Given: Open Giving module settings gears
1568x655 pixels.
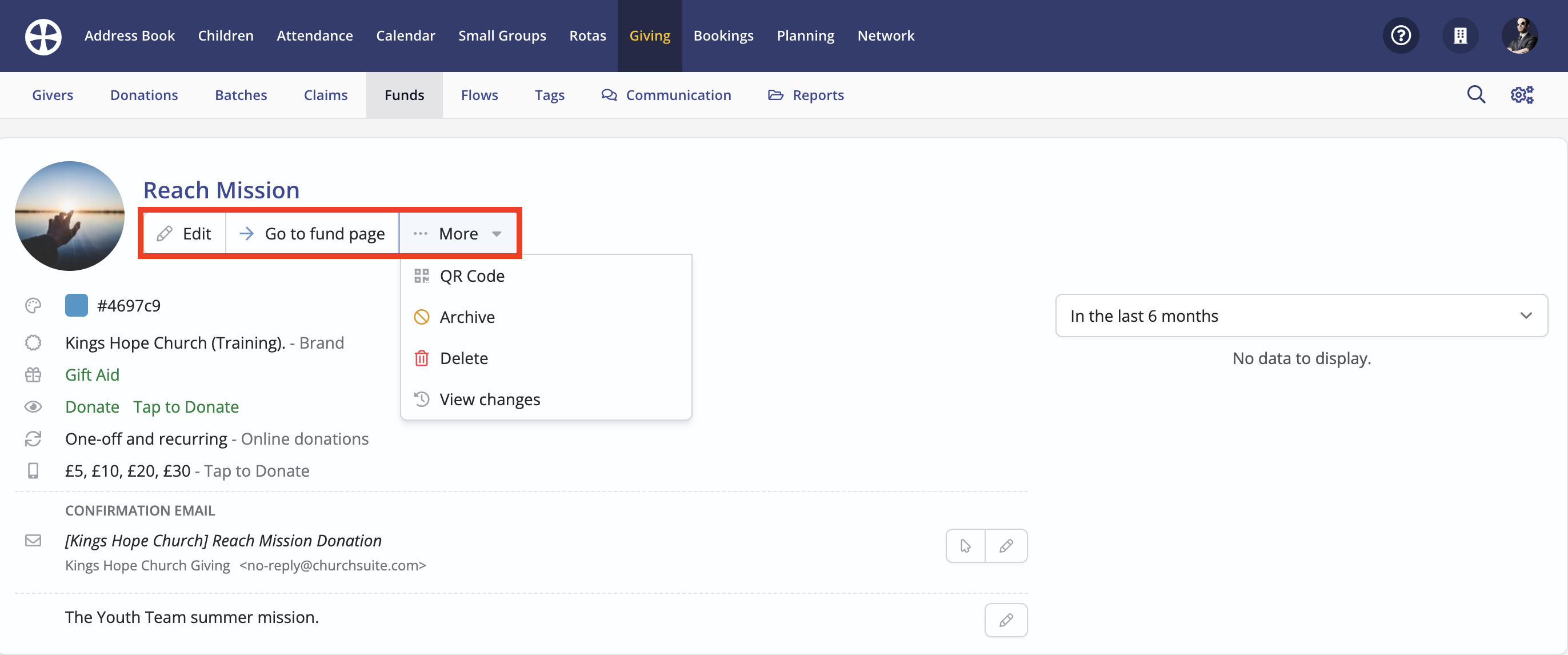Looking at the screenshot, I should [x=1522, y=95].
